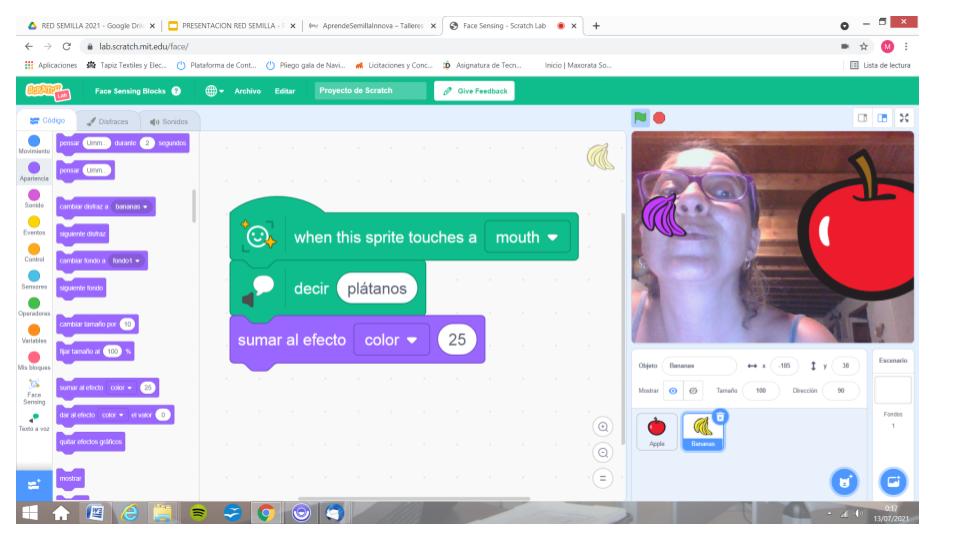Click the Give Feedback button

[x=474, y=91]
